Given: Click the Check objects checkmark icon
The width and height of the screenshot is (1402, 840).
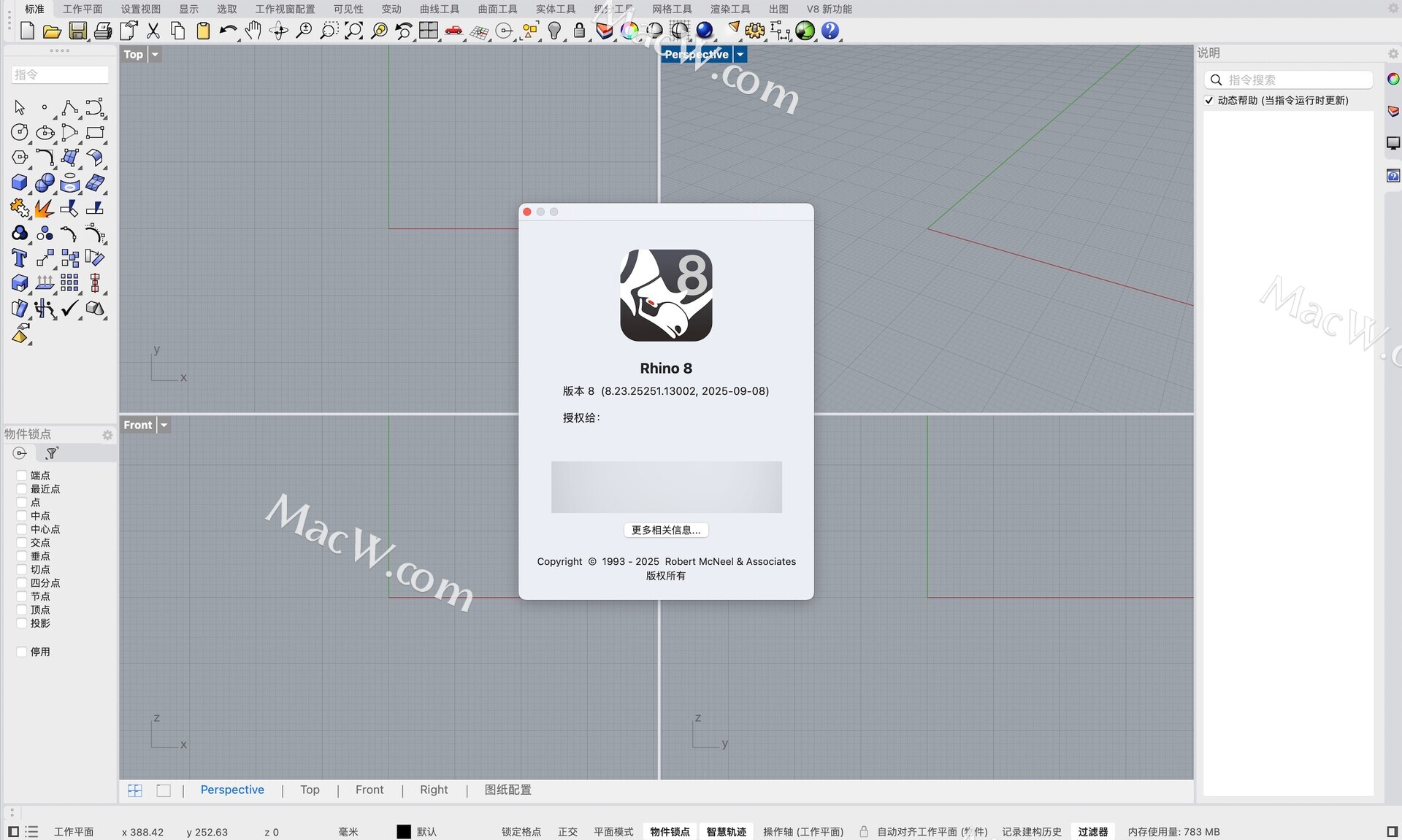Looking at the screenshot, I should point(70,308).
